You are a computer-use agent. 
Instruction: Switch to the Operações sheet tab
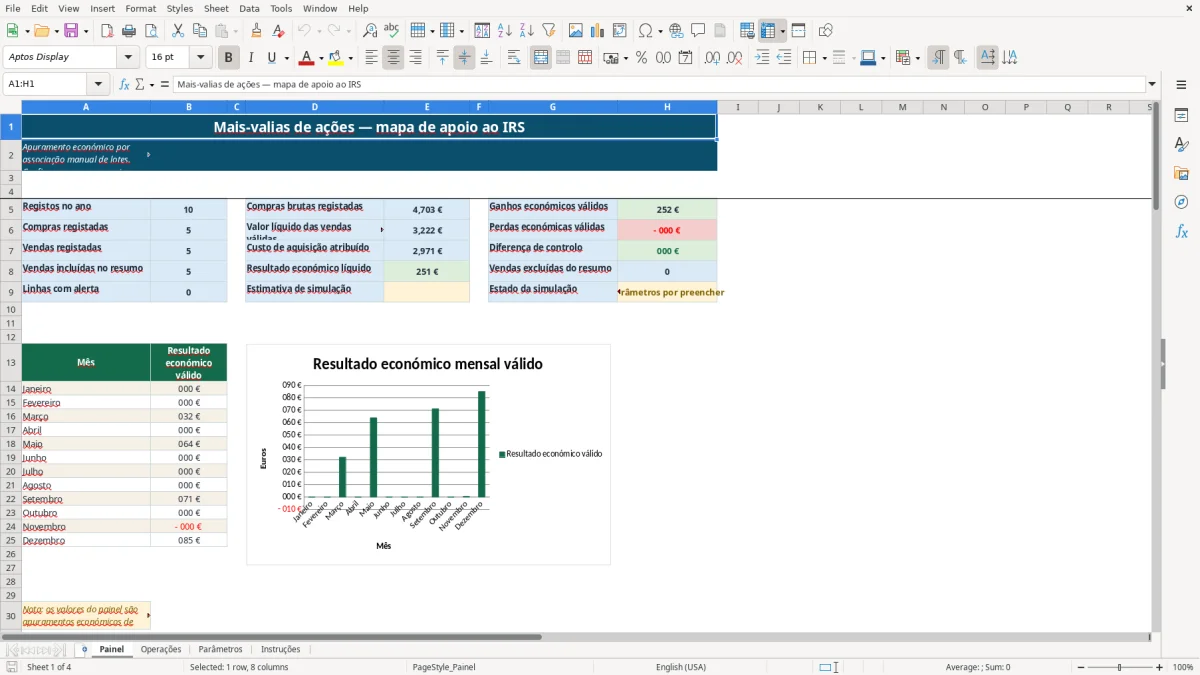(161, 649)
